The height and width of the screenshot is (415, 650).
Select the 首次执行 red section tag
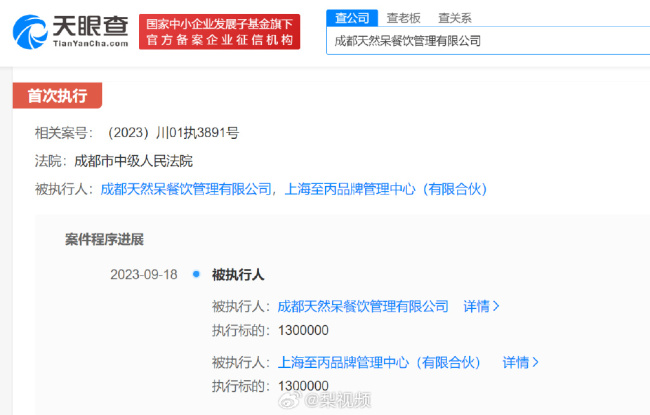pos(57,96)
